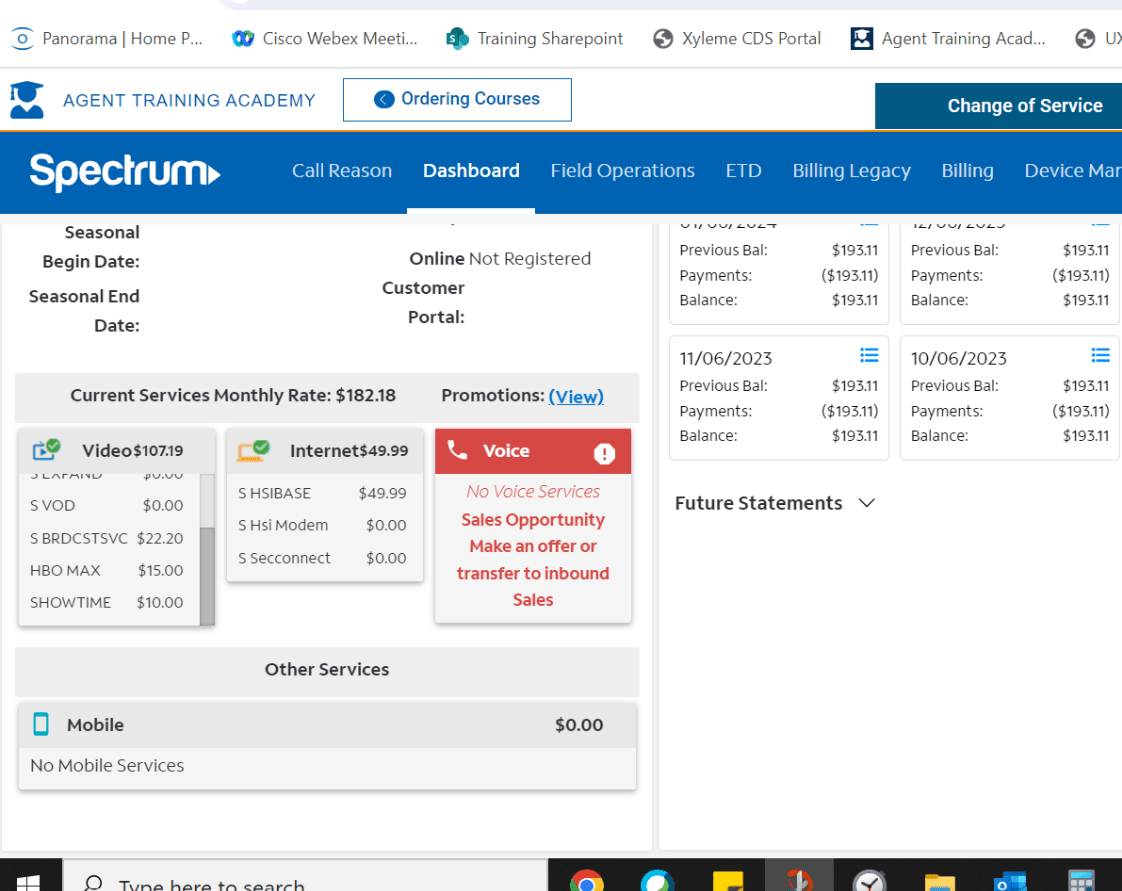Image resolution: width=1122 pixels, height=891 pixels.
Task: Click the Spectrum logo
Action: [x=125, y=171]
